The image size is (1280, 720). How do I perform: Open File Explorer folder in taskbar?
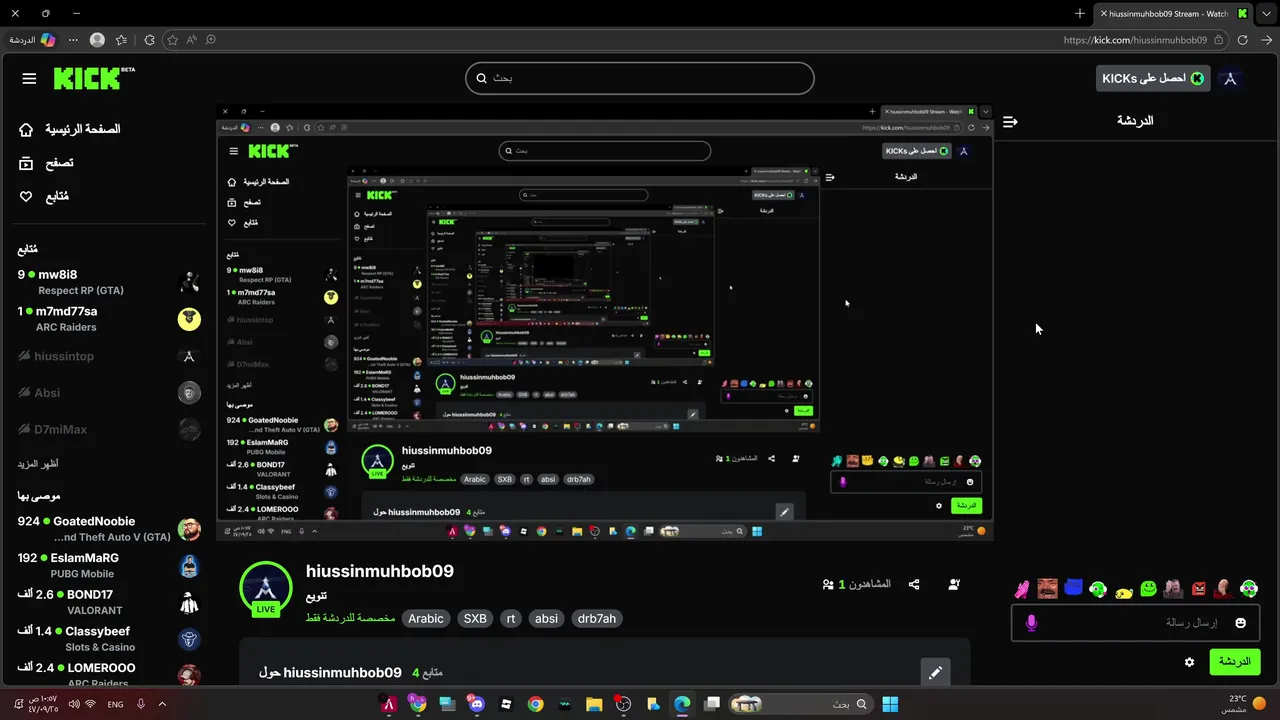point(594,704)
